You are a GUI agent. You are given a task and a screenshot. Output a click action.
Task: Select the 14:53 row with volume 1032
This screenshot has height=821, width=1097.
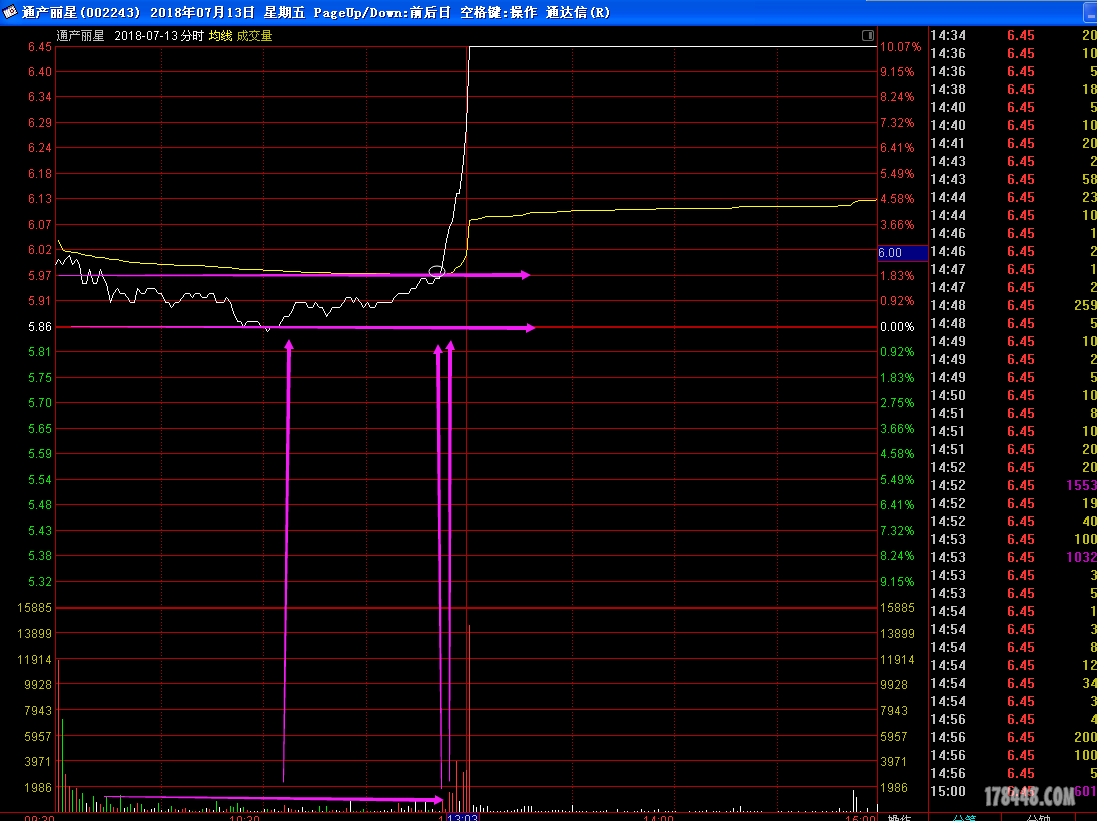1013,557
